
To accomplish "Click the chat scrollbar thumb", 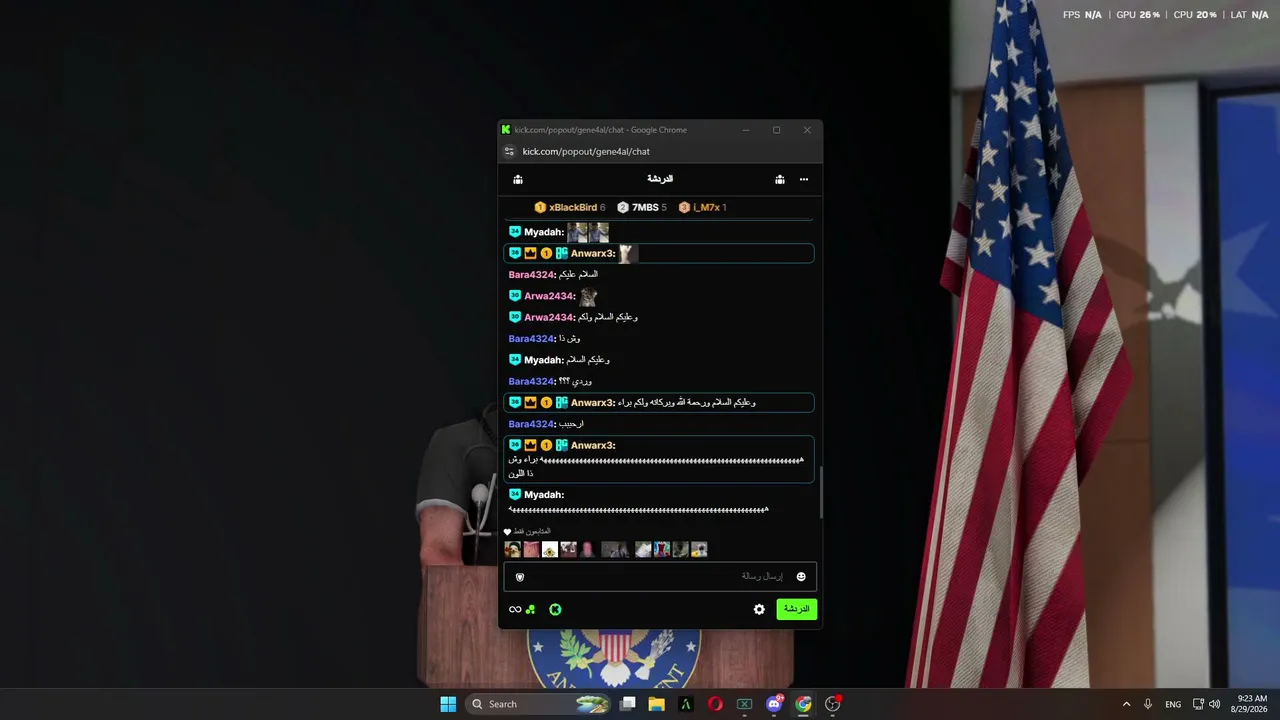I will click(x=821, y=492).
